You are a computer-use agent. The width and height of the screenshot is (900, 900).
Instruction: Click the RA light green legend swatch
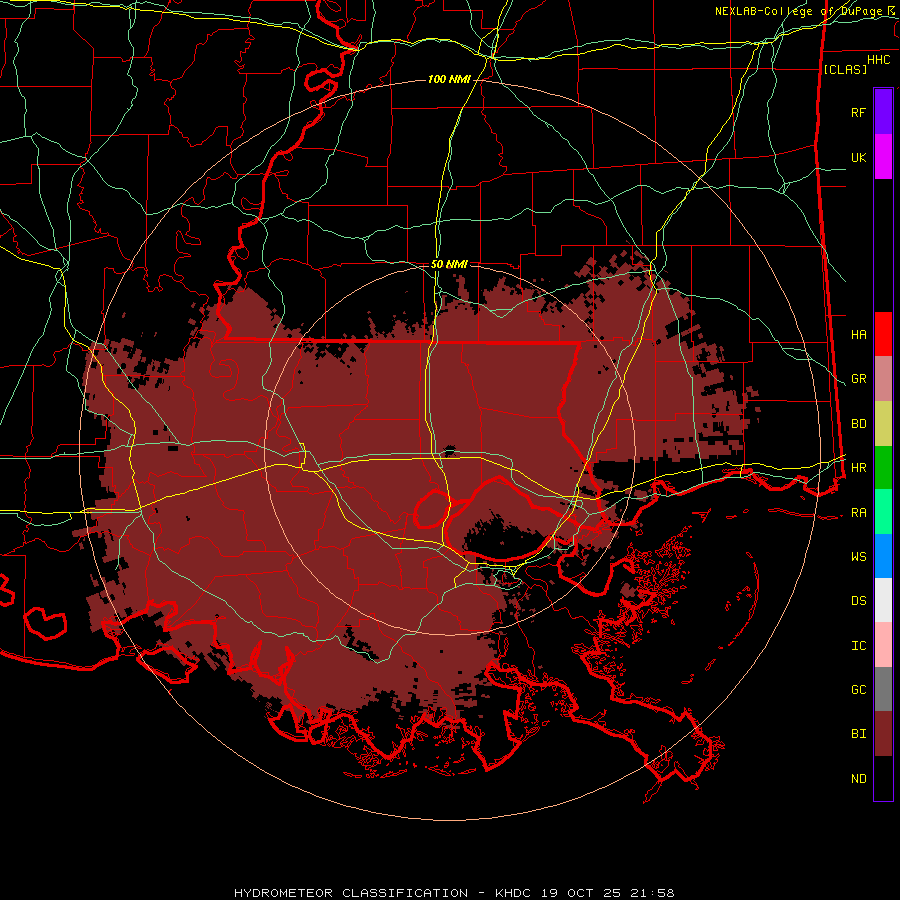click(x=883, y=512)
